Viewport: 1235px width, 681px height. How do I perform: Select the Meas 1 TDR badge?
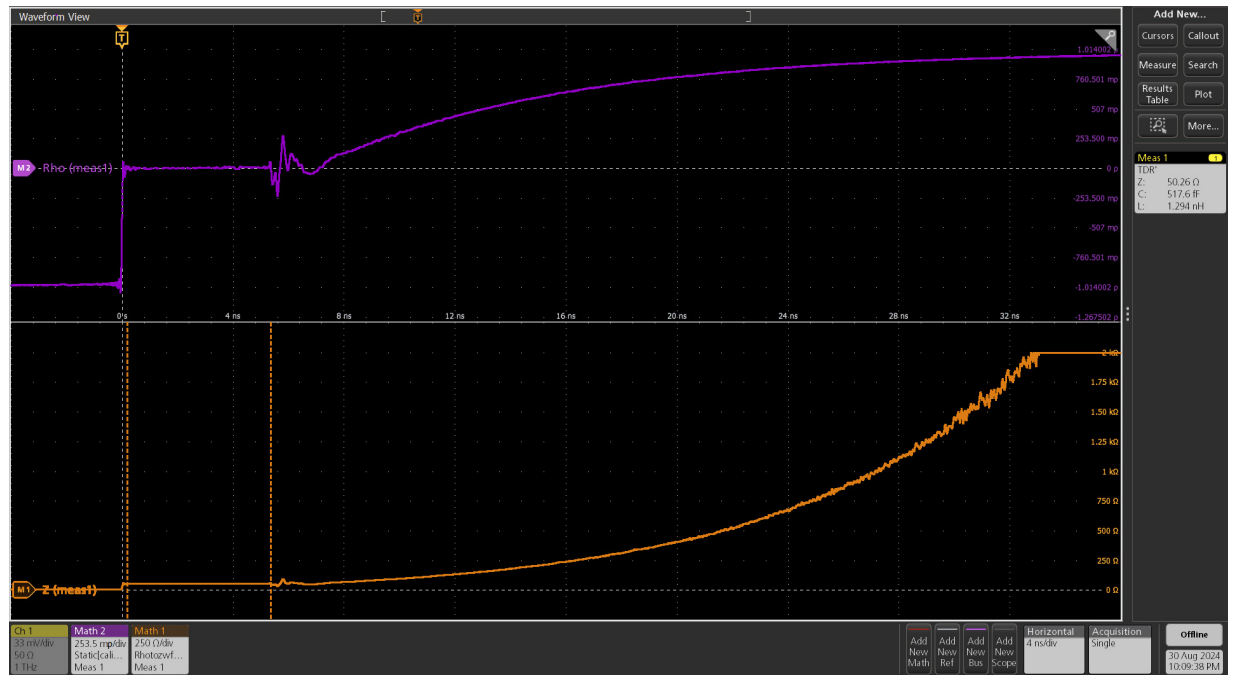point(1180,183)
